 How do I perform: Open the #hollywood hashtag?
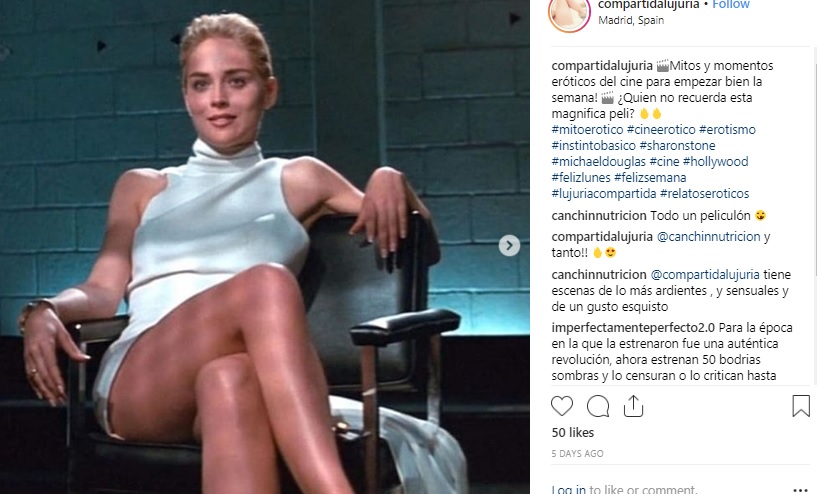point(715,162)
